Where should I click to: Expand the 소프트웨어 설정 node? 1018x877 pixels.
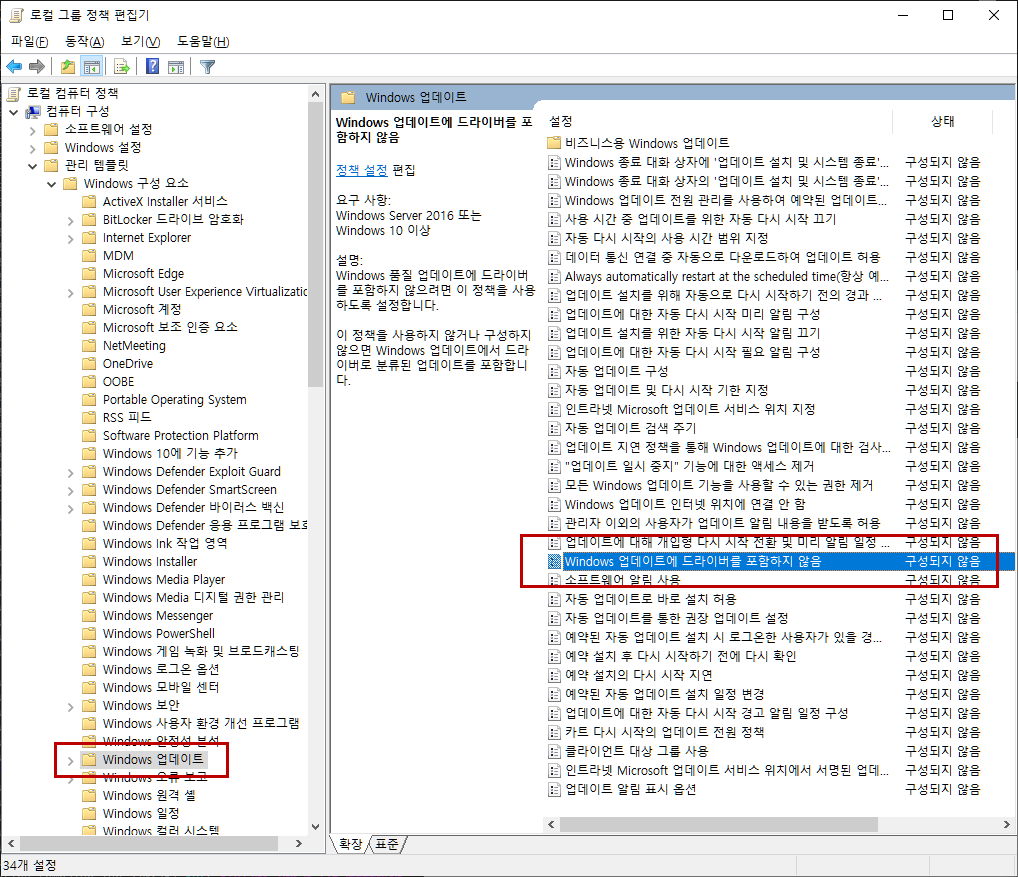(32, 130)
